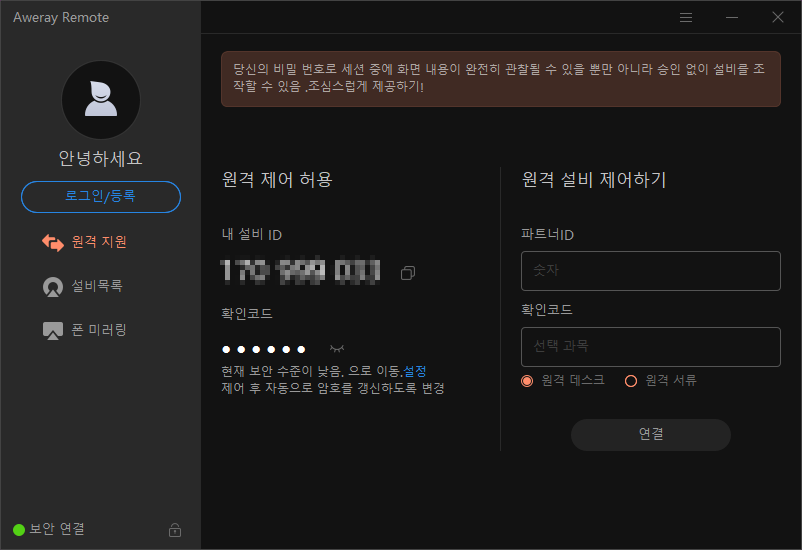Open the 설정 settings link
Screen dimensions: 802x550
tap(415, 371)
